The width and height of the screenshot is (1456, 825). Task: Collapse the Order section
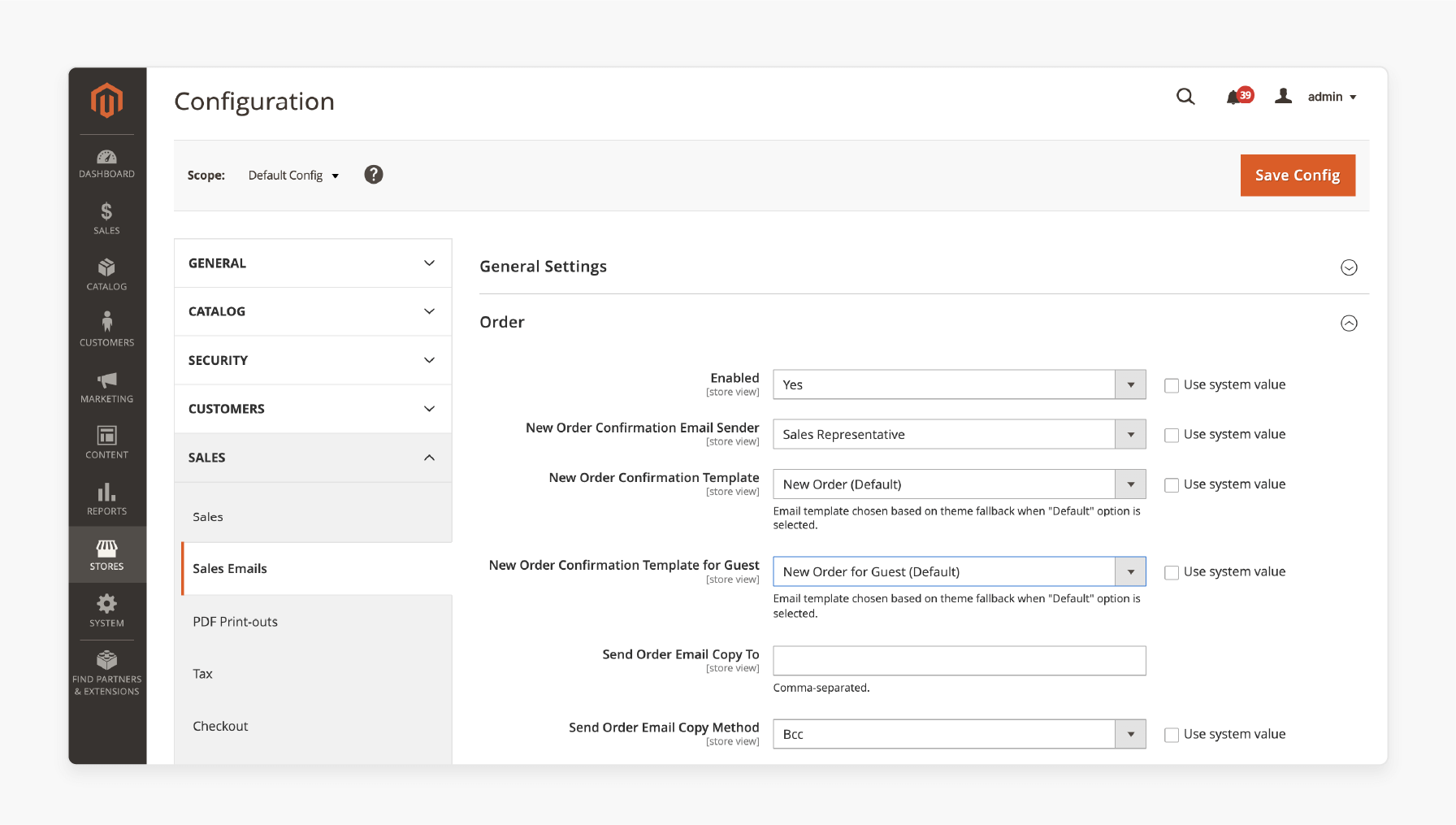1349,323
